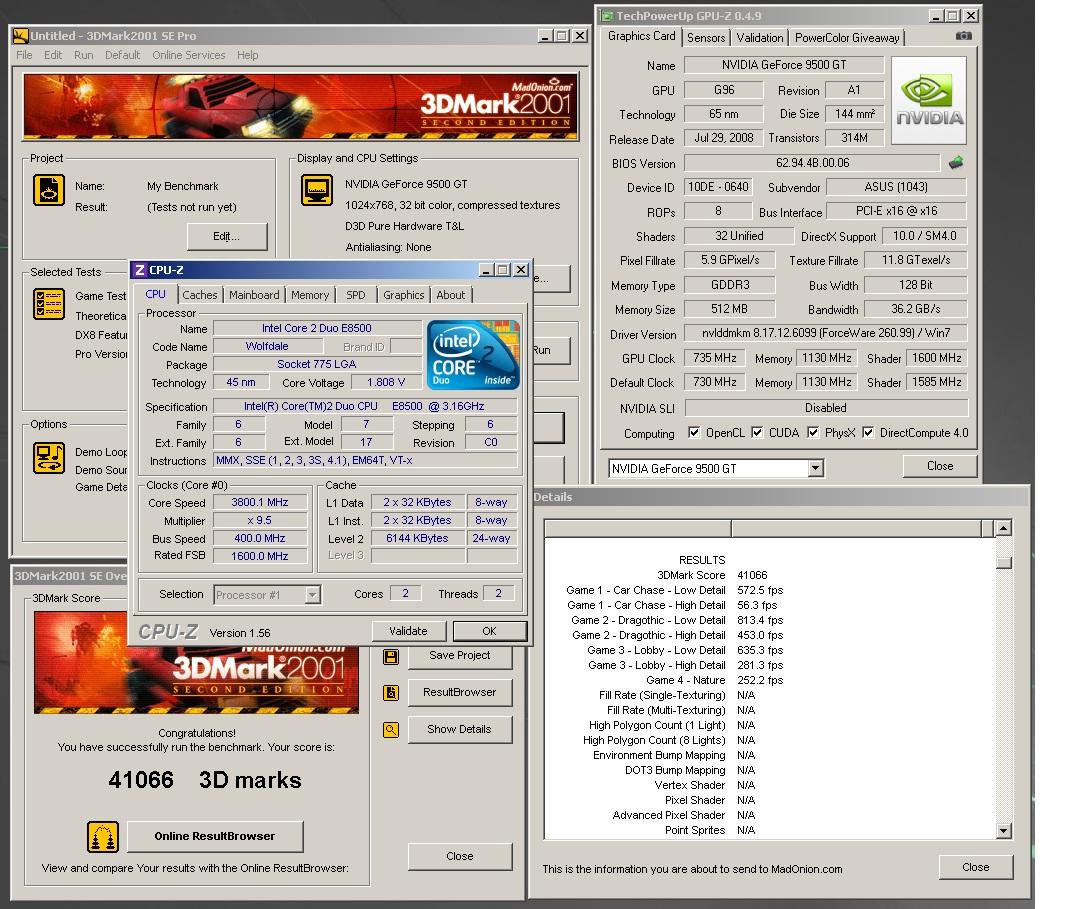Click the Save Project floppy disk icon

391,656
